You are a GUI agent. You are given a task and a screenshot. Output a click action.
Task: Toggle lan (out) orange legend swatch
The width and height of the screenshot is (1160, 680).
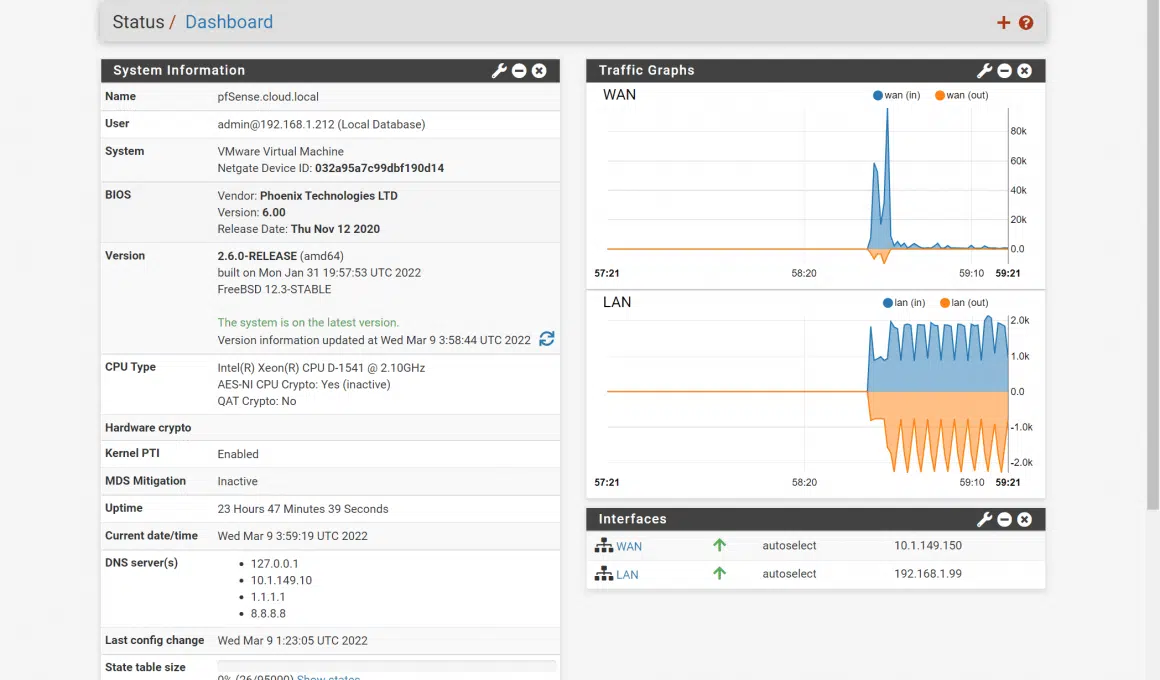[x=944, y=303]
